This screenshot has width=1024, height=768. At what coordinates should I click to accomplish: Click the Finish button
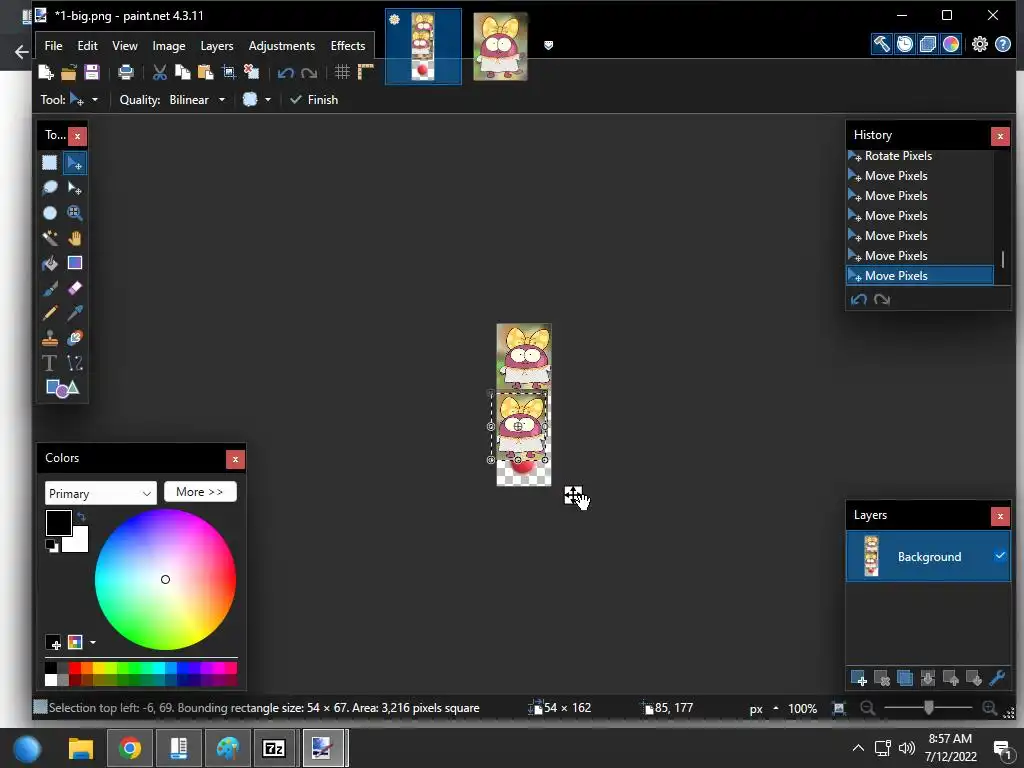(x=314, y=100)
